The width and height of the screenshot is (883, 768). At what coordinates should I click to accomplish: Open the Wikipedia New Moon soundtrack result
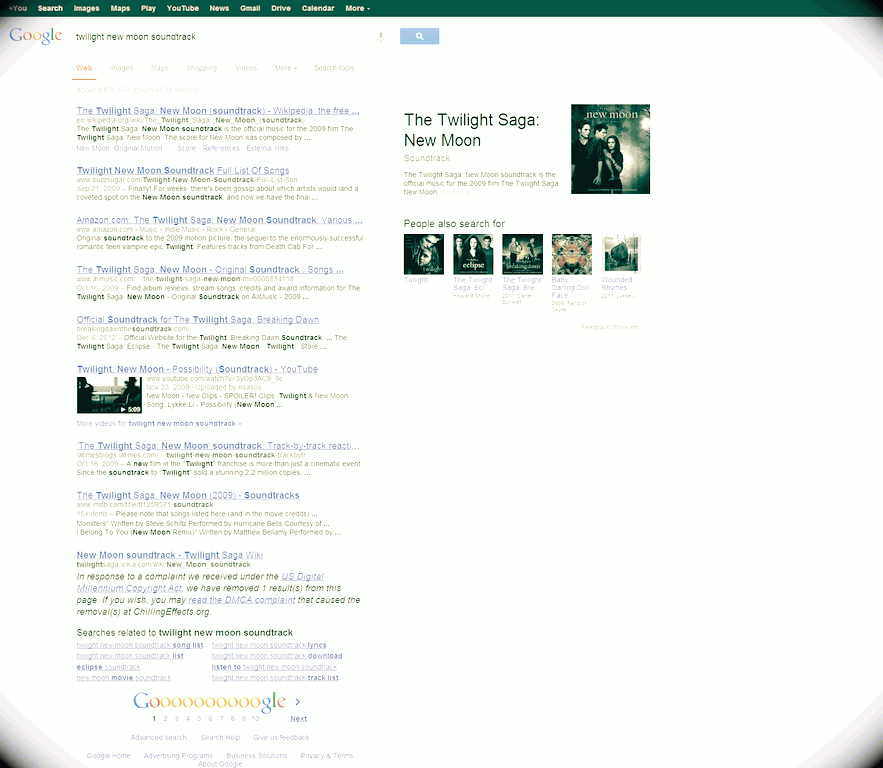(x=218, y=111)
